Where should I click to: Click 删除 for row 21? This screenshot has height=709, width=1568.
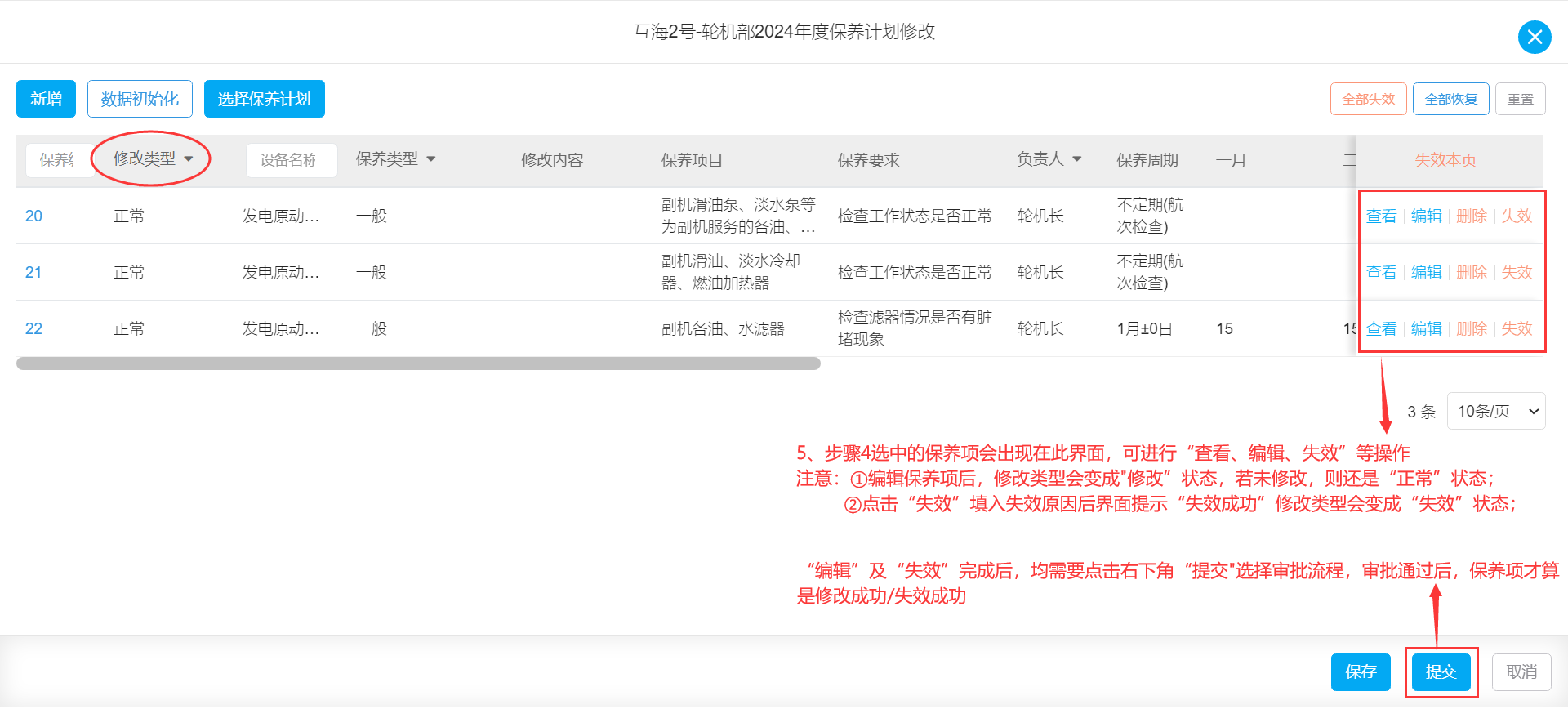coord(1472,272)
